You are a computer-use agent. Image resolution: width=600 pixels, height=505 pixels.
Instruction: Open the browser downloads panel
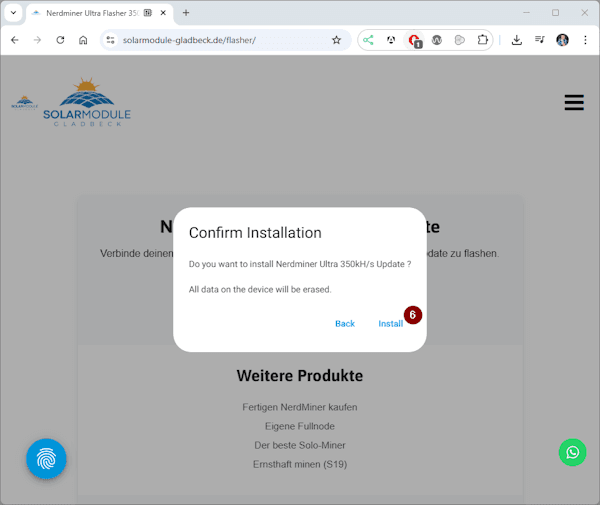click(517, 40)
